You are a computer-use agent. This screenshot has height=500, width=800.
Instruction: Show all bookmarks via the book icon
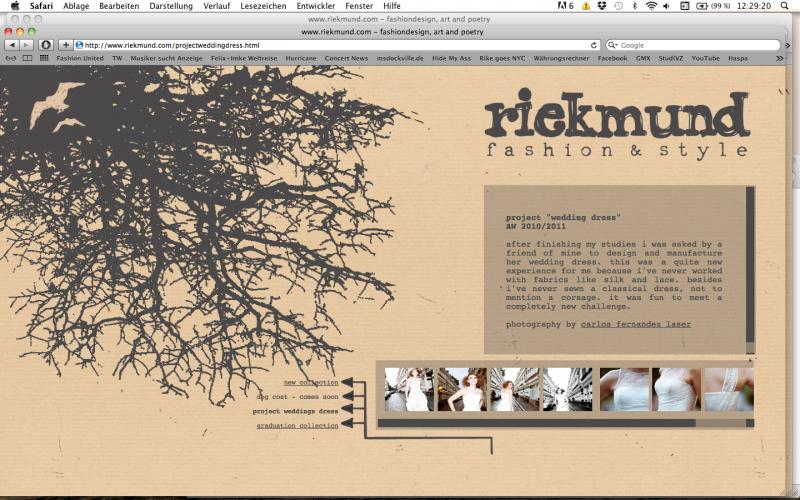click(27, 58)
